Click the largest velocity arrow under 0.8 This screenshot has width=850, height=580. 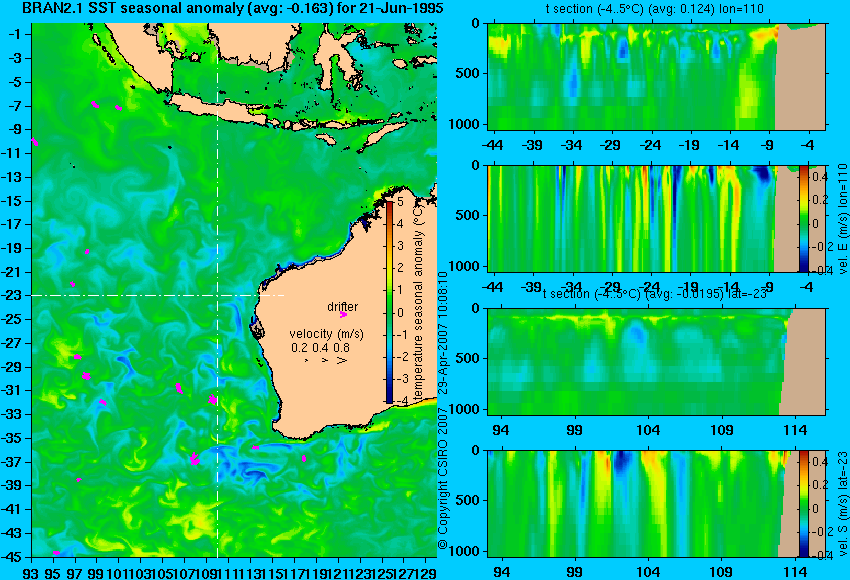[x=342, y=360]
